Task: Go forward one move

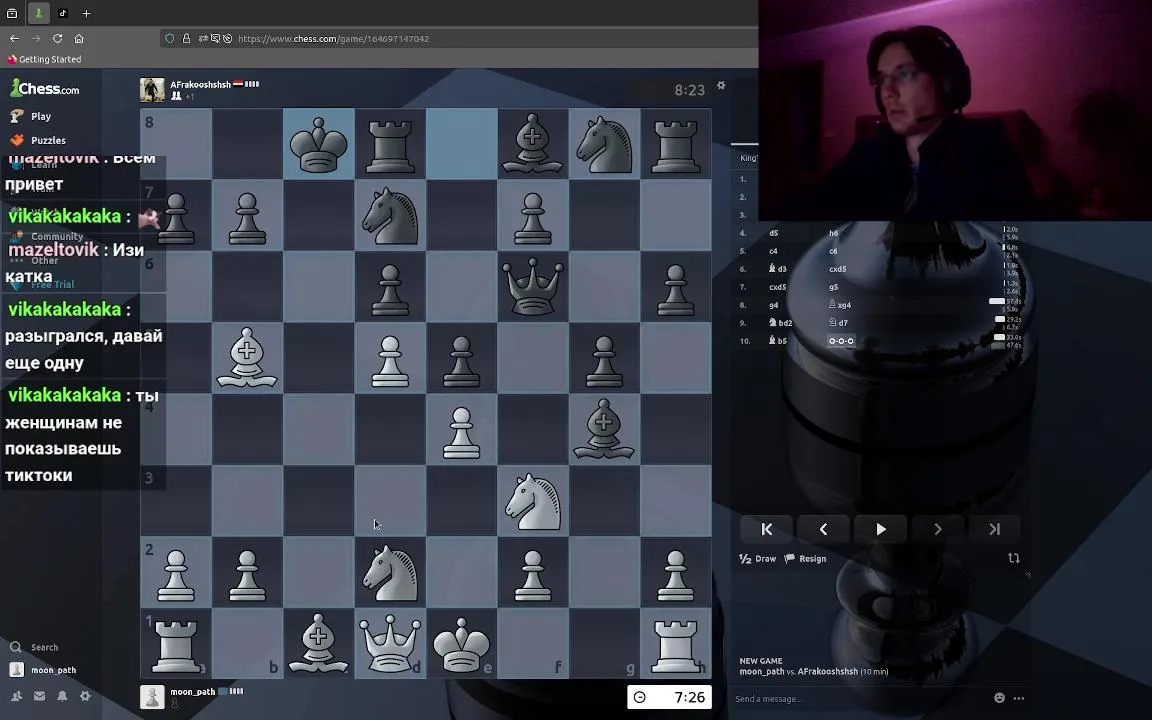Action: (x=937, y=529)
